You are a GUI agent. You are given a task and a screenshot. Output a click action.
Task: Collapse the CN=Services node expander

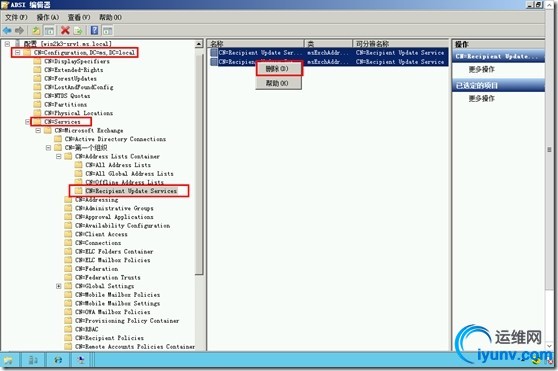pos(27,122)
